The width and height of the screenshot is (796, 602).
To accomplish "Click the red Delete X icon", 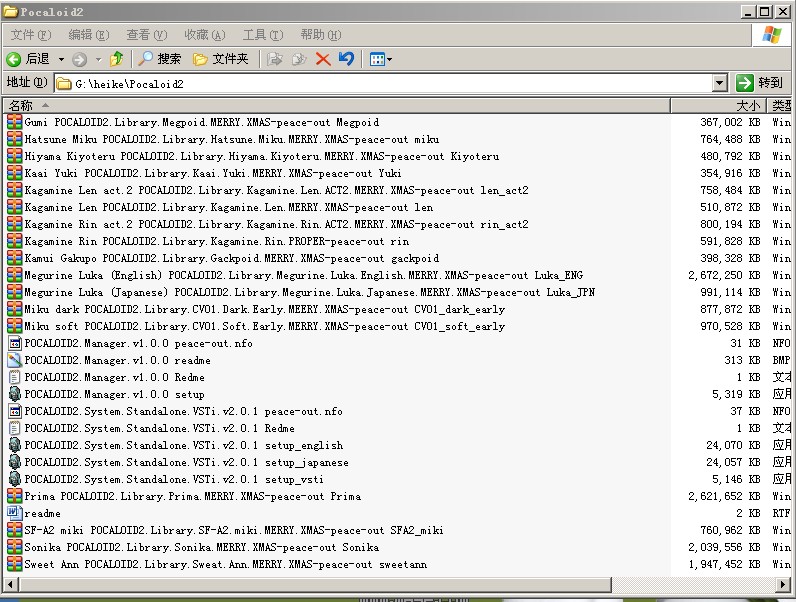I will [323, 59].
